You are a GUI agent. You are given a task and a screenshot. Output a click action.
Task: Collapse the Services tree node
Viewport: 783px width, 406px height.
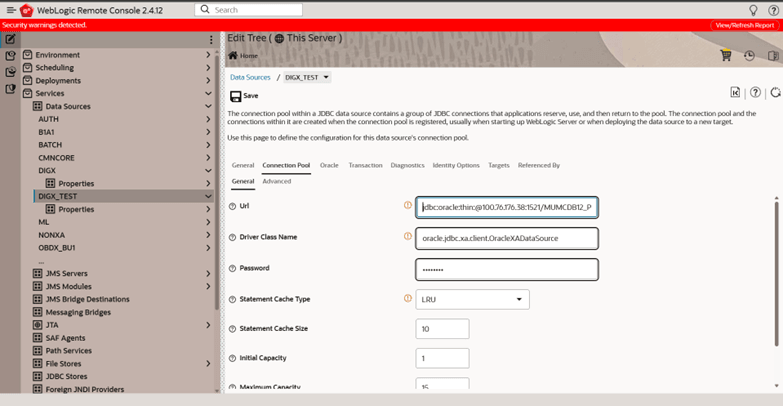pyautogui.click(x=208, y=93)
